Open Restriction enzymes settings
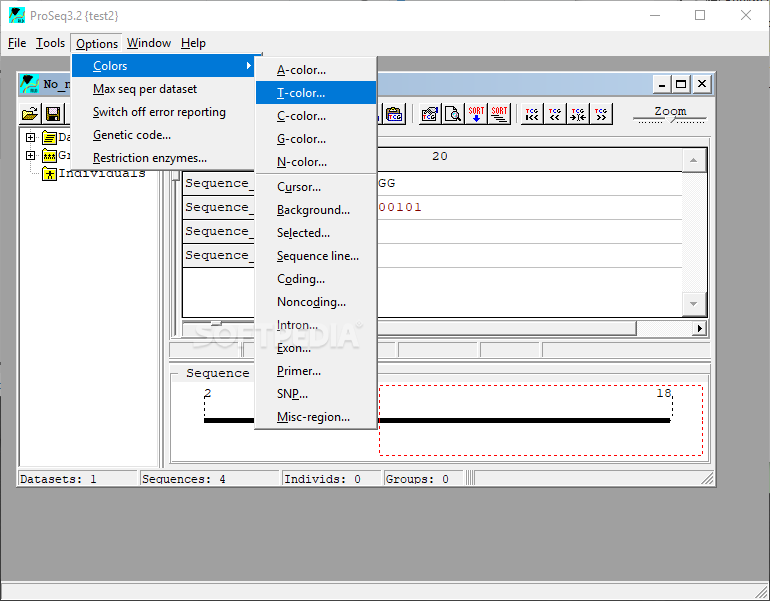The image size is (770, 601). [163, 158]
